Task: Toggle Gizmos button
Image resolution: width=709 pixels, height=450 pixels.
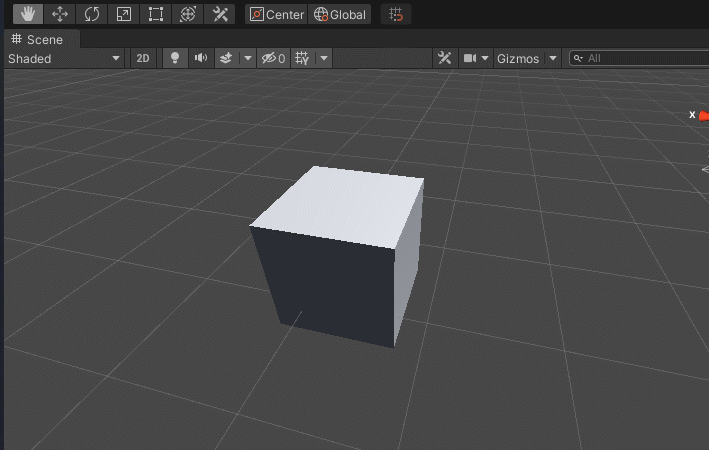Action: [x=518, y=58]
